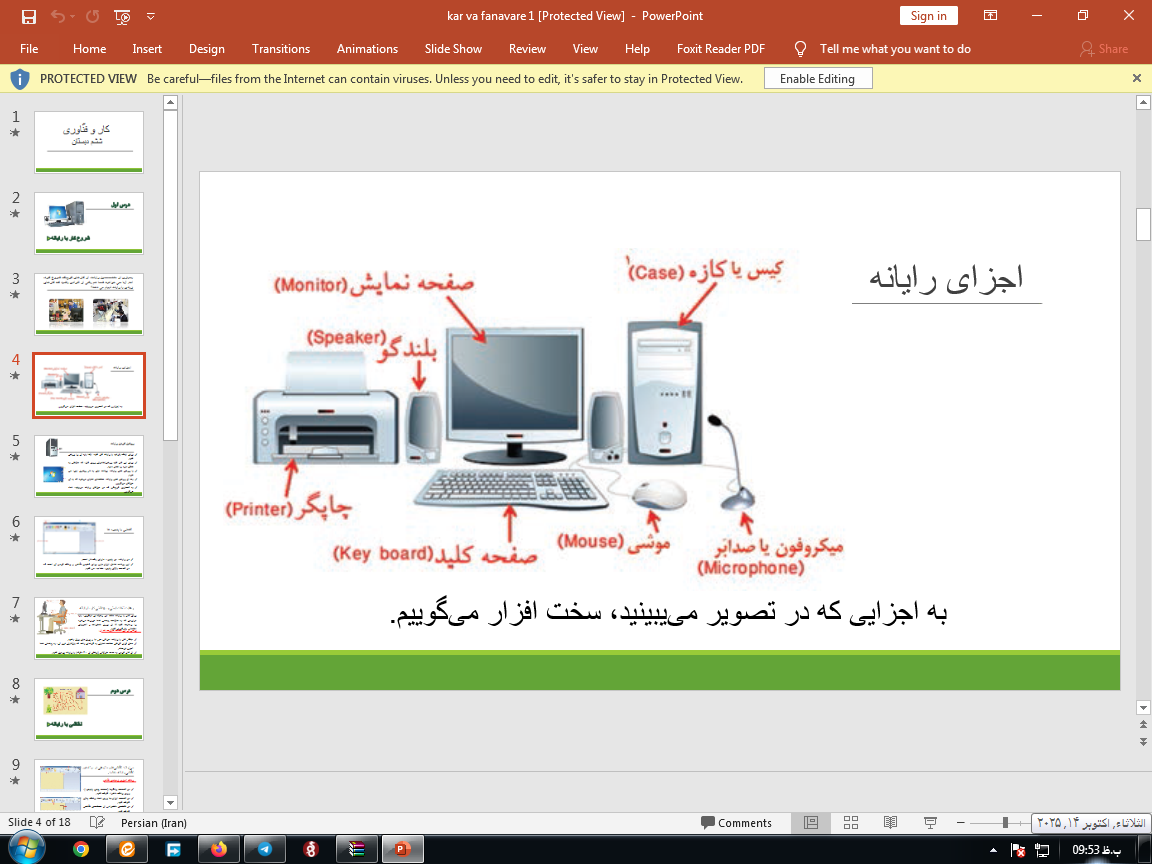This screenshot has width=1152, height=864.
Task: Click the Sign in button
Action: pyautogui.click(x=928, y=15)
